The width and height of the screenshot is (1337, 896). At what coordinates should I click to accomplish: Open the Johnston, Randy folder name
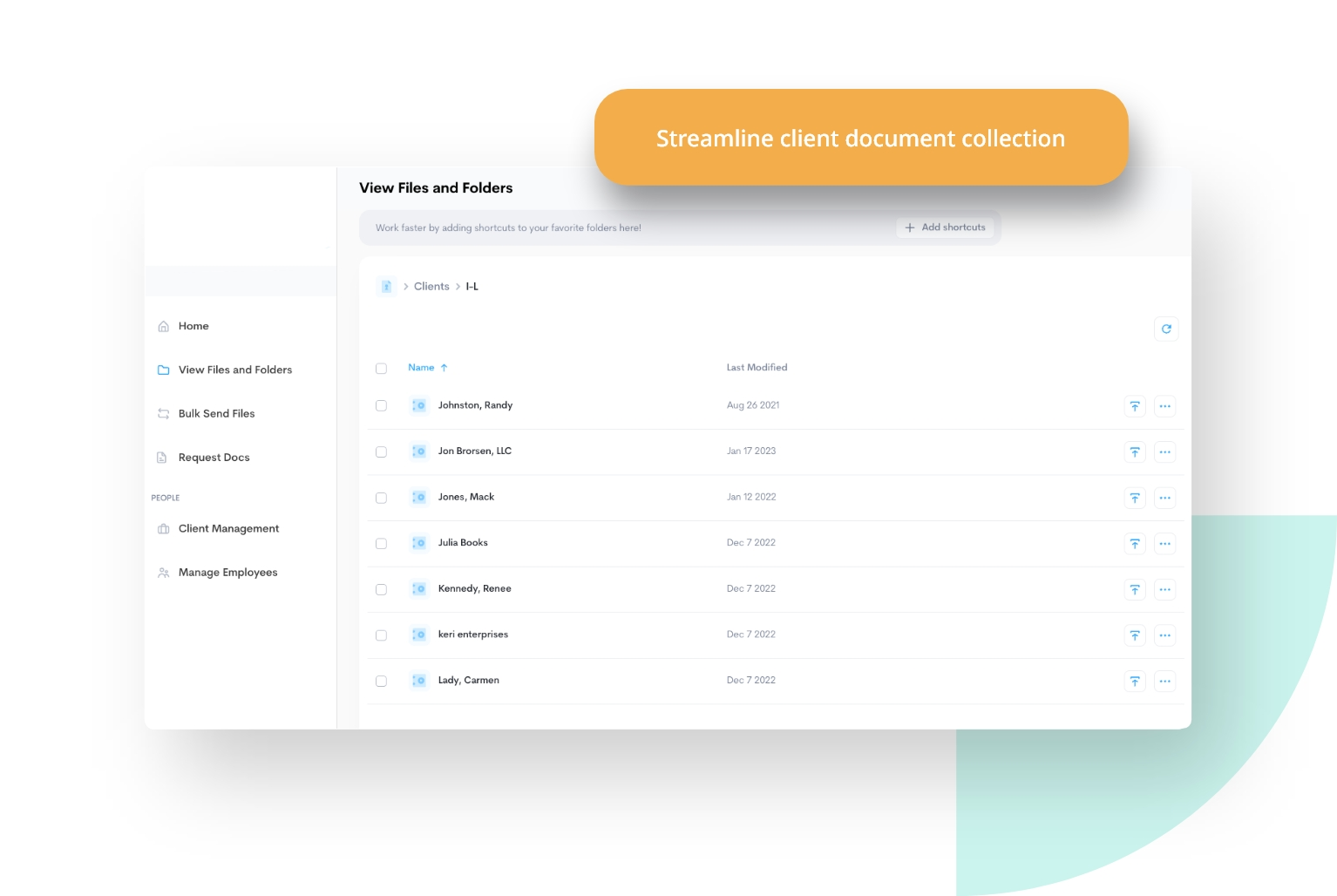coord(475,405)
